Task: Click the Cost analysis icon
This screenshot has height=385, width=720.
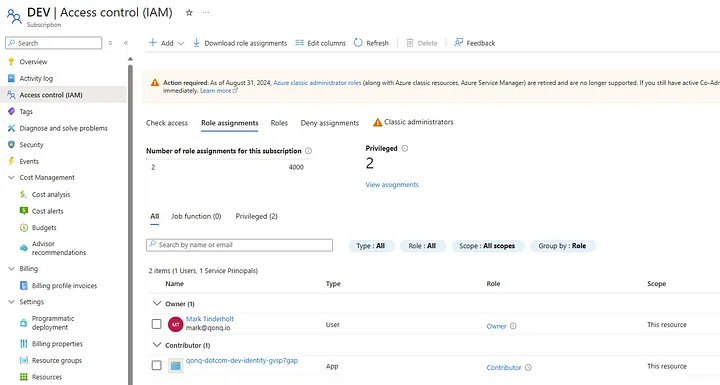Action: [23, 194]
